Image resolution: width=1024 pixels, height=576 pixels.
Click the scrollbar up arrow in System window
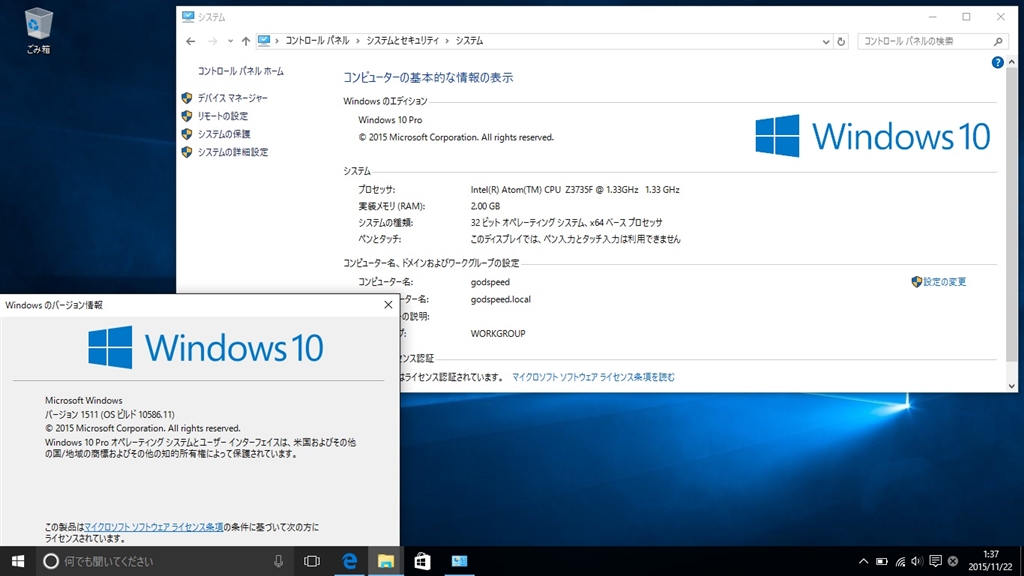tap(1012, 62)
